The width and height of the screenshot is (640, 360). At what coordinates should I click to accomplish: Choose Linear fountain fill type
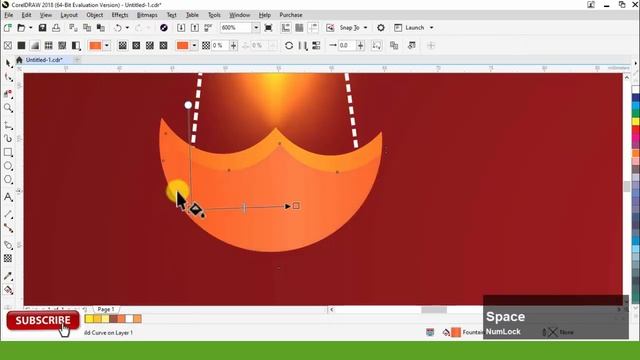[122, 45]
